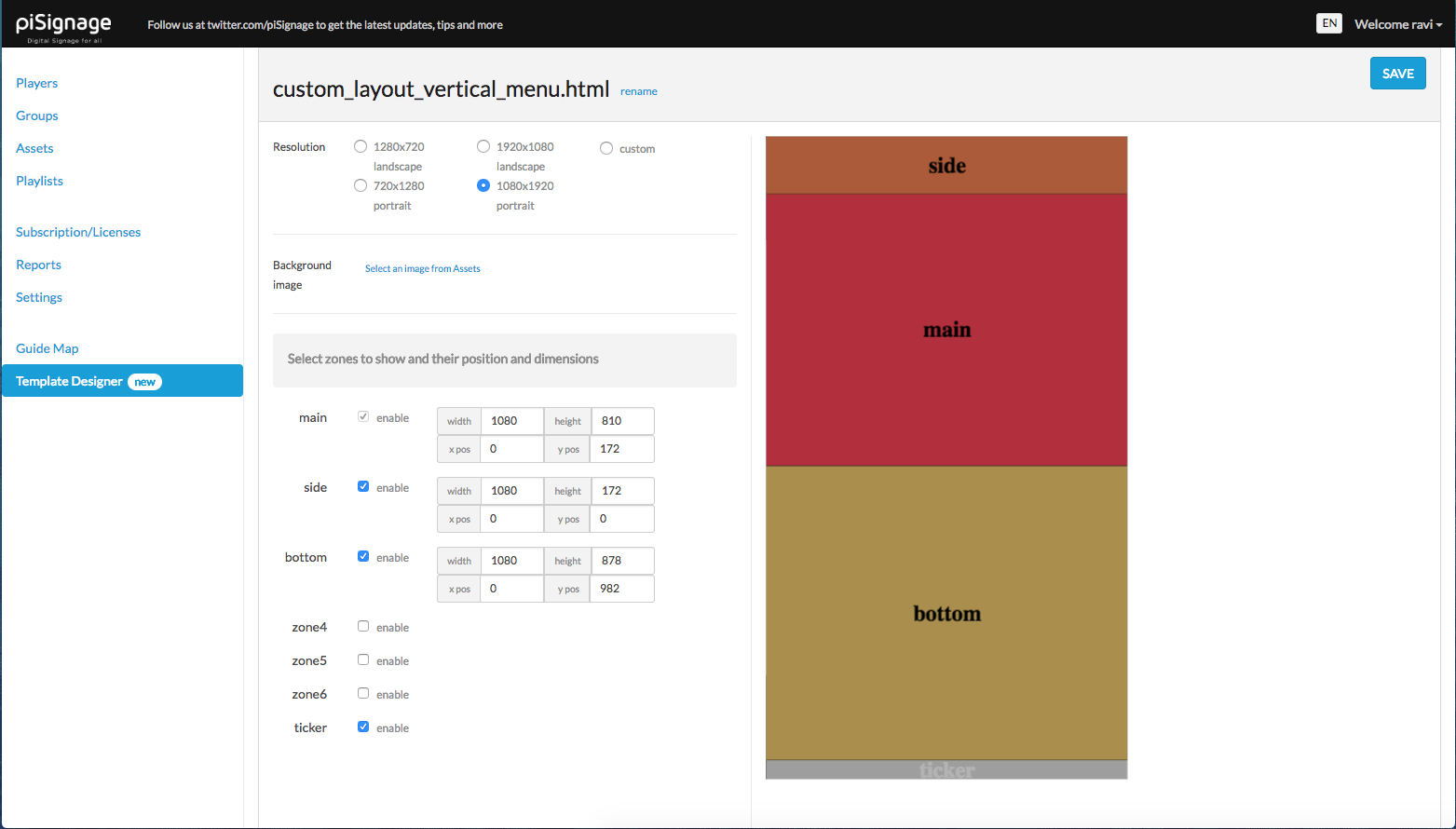Enable zone5 checkbox

click(x=363, y=659)
